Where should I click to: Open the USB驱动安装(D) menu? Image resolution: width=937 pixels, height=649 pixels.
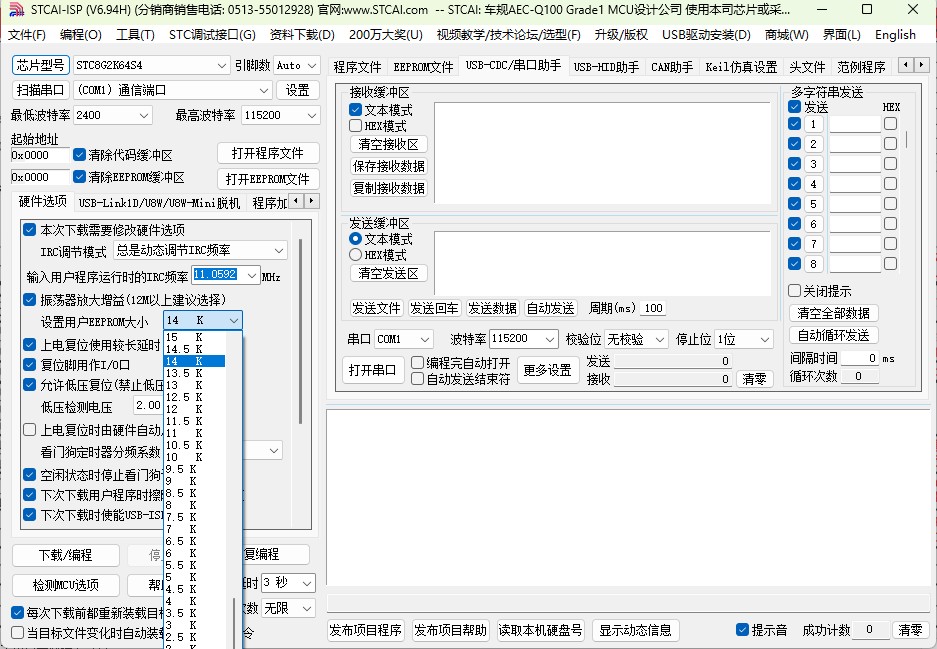point(706,35)
